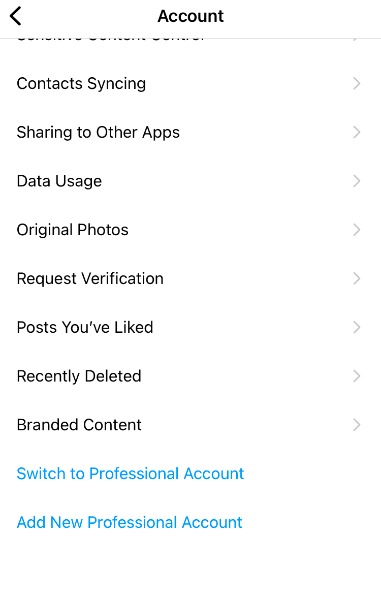Screen dimensions: 381x600
Task: Click Switch to Professional Account link
Action: (130, 474)
